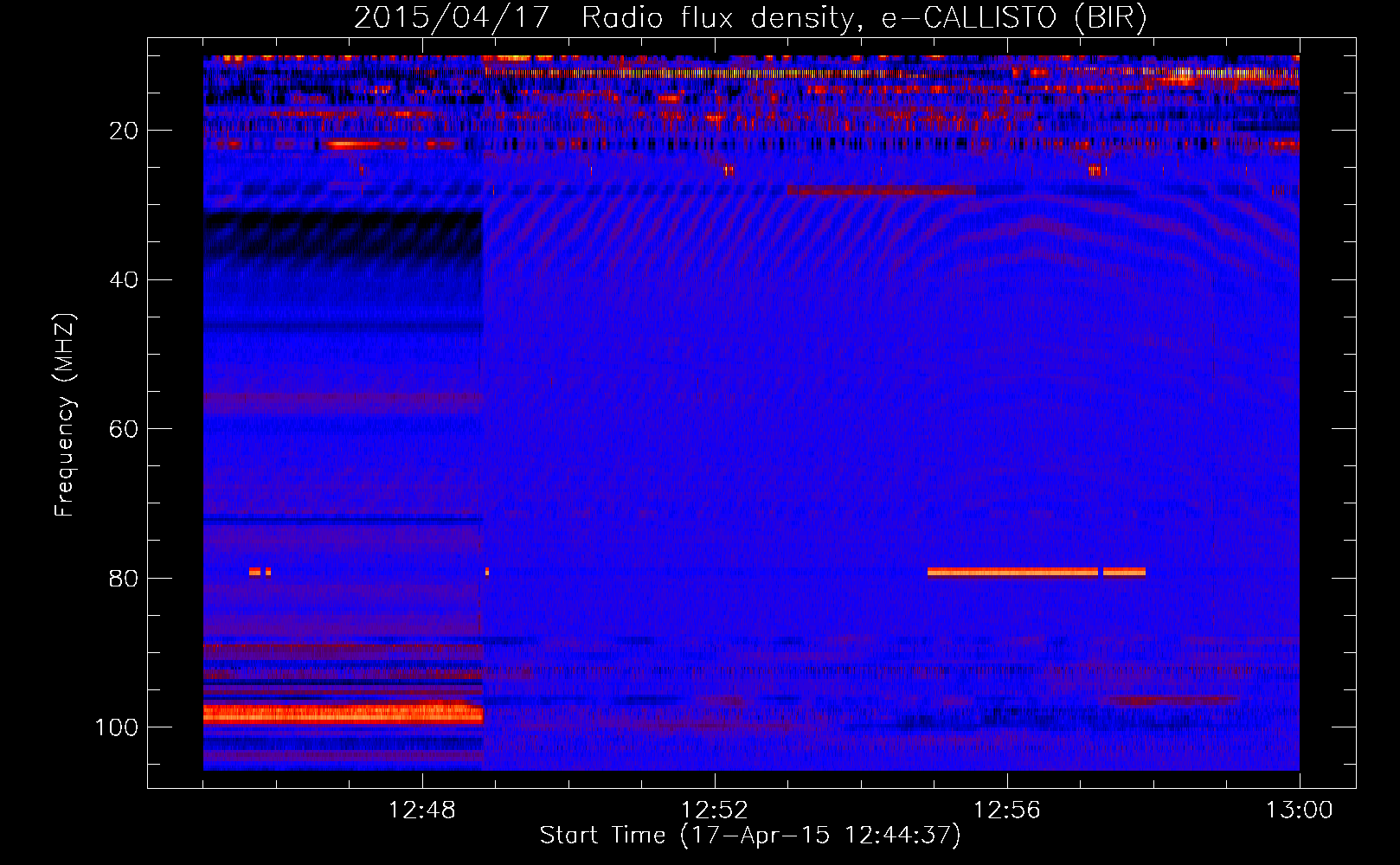Image resolution: width=1400 pixels, height=865 pixels.
Task: Click the 12:52 time tick label
Action: [x=715, y=811]
